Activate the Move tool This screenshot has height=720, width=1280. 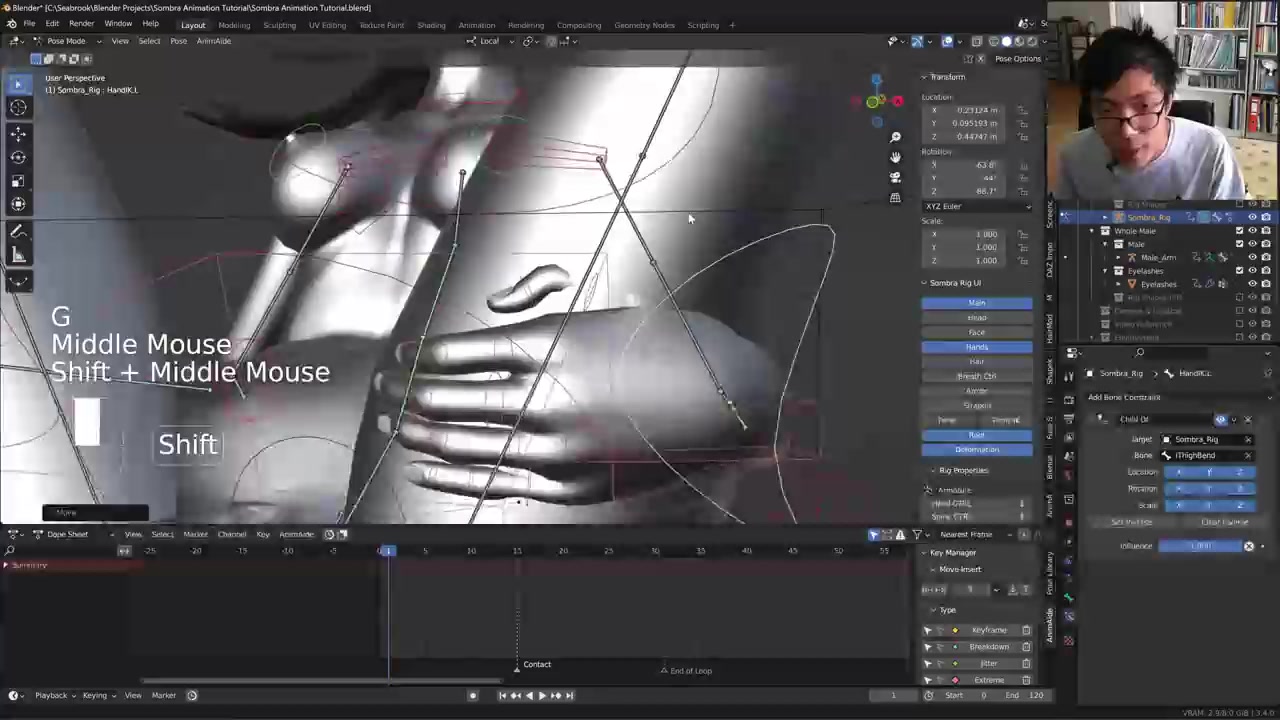pyautogui.click(x=18, y=133)
